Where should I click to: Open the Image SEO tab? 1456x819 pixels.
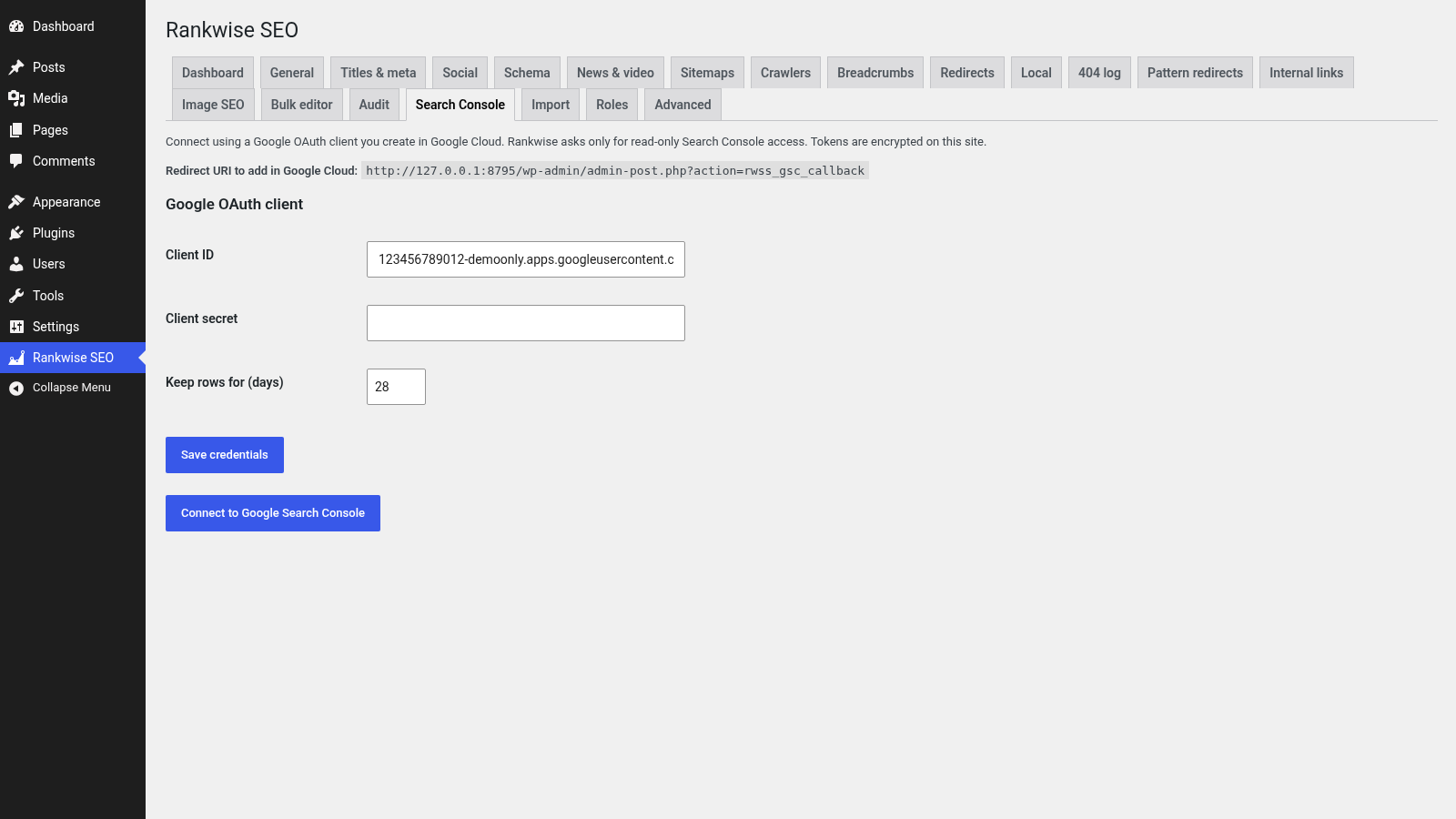(213, 105)
